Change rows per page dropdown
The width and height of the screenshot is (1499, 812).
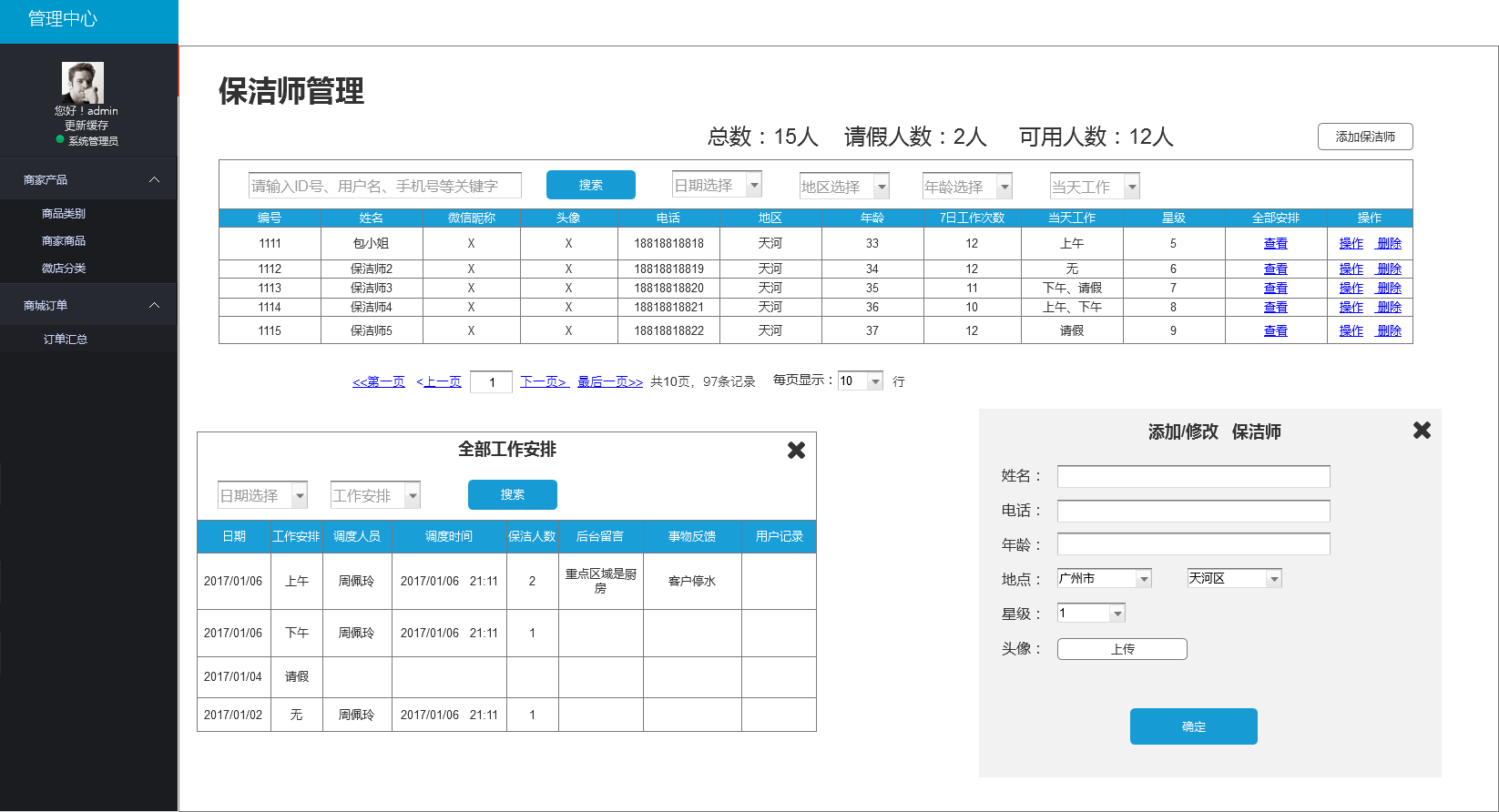[x=861, y=381]
